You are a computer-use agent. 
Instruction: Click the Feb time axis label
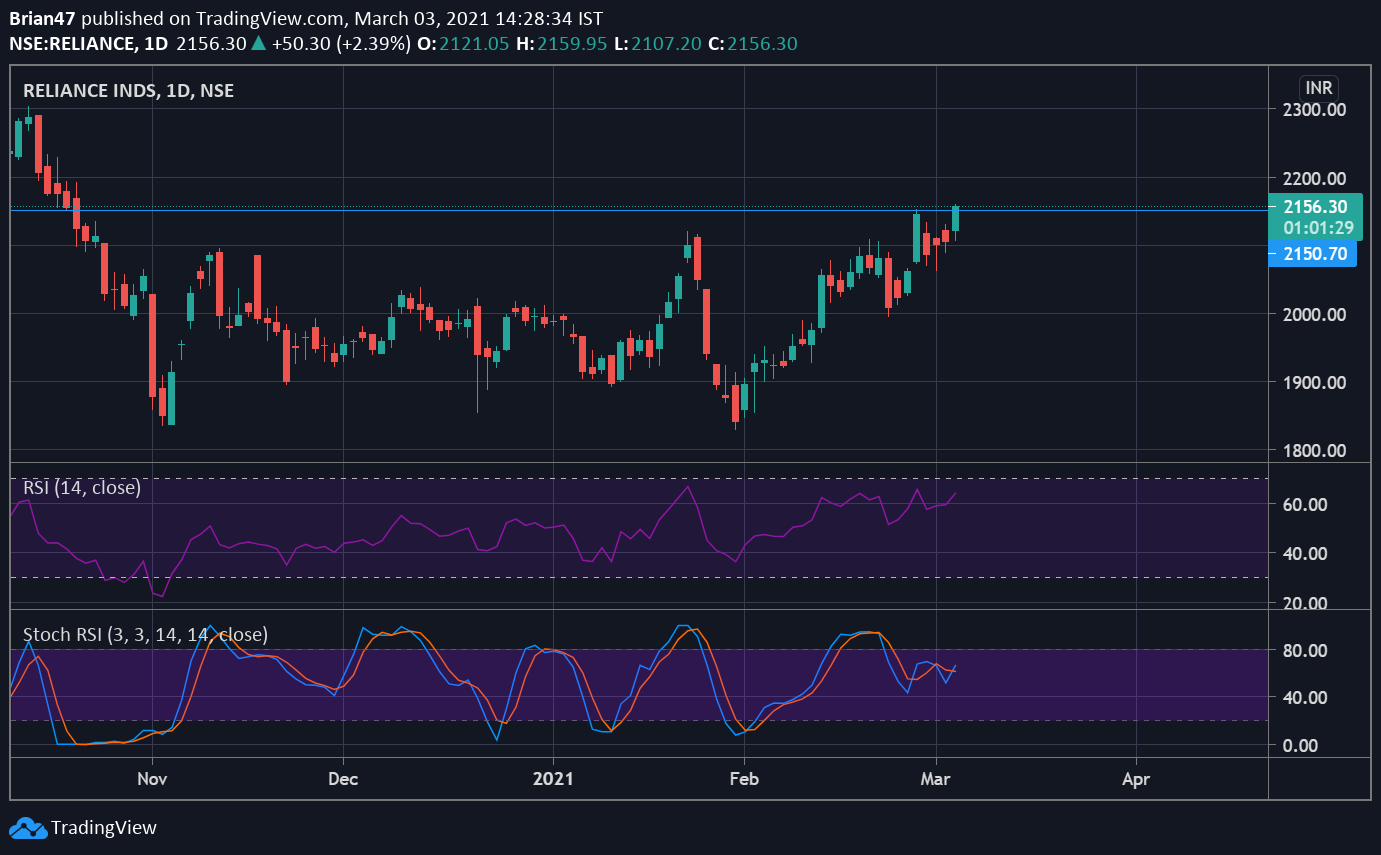pos(742,777)
